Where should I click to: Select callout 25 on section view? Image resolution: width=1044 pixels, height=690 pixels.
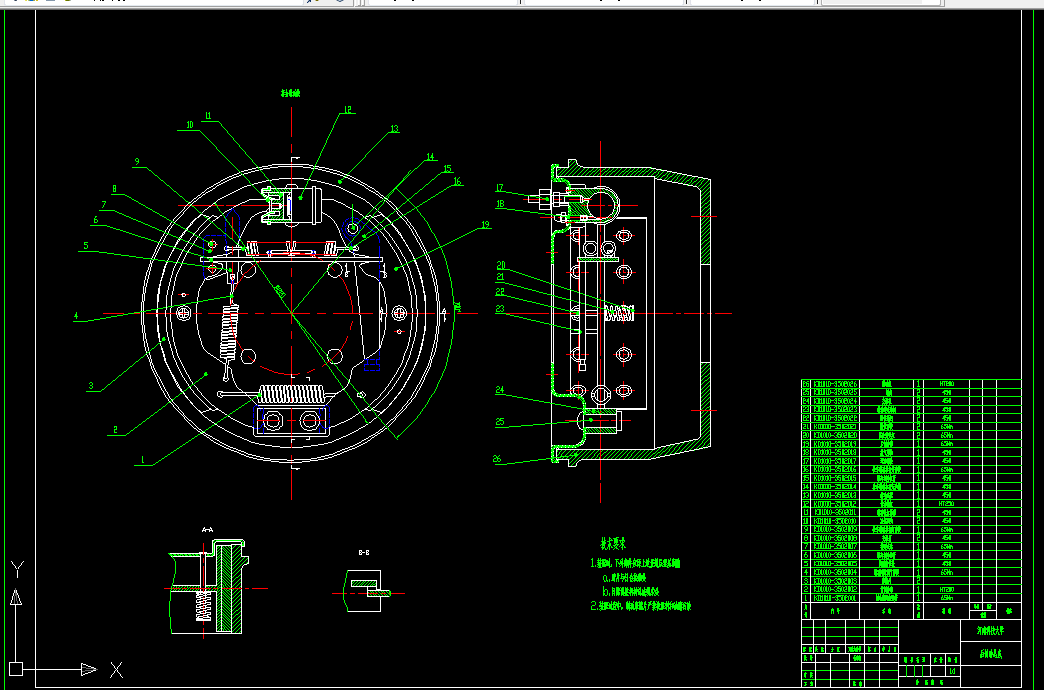[500, 422]
